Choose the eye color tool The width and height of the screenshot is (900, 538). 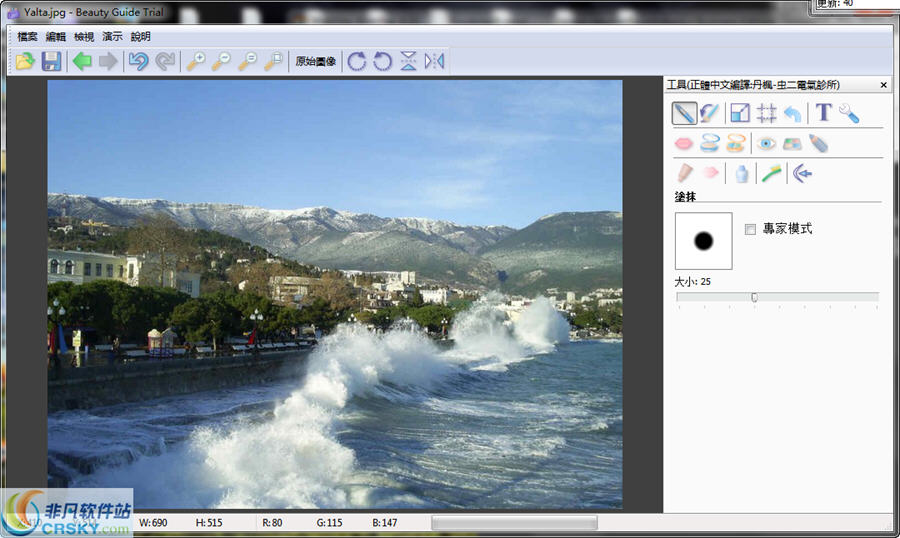[x=766, y=144]
